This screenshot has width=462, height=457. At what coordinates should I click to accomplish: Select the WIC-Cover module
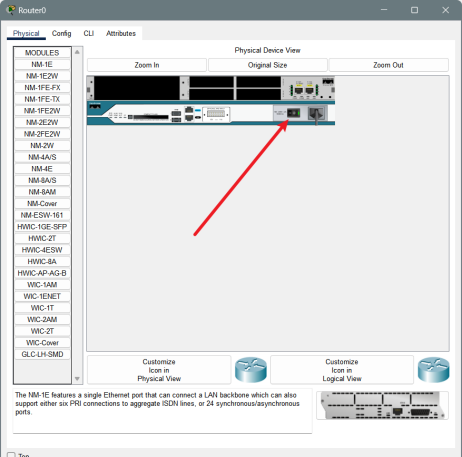tap(42, 343)
